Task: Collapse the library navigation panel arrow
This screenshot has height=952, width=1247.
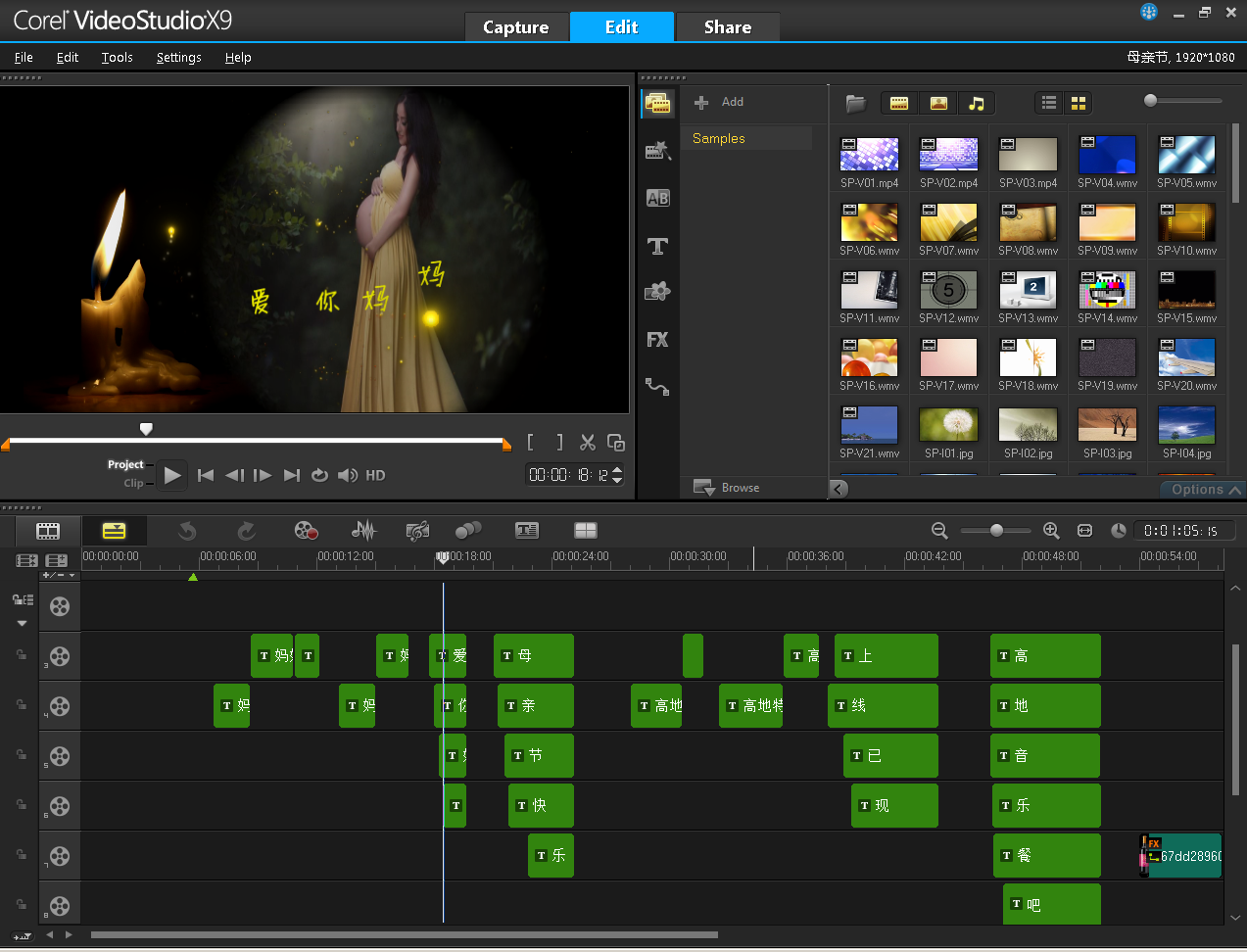Action: click(x=839, y=490)
